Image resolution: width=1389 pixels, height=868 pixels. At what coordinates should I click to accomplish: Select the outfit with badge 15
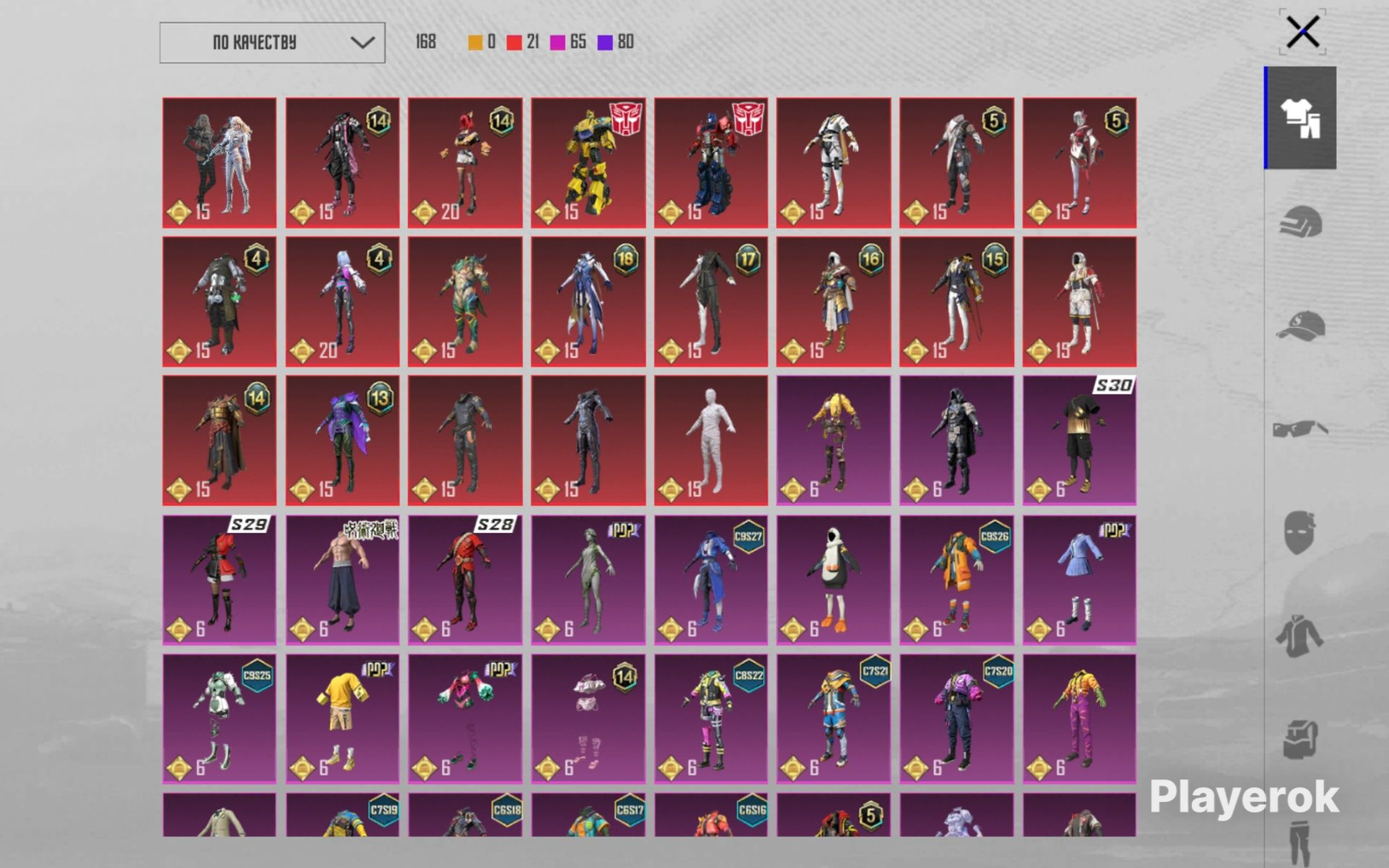(957, 302)
